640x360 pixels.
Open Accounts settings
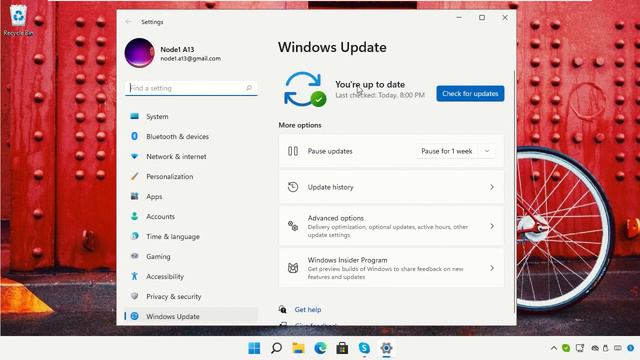click(x=191, y=216)
